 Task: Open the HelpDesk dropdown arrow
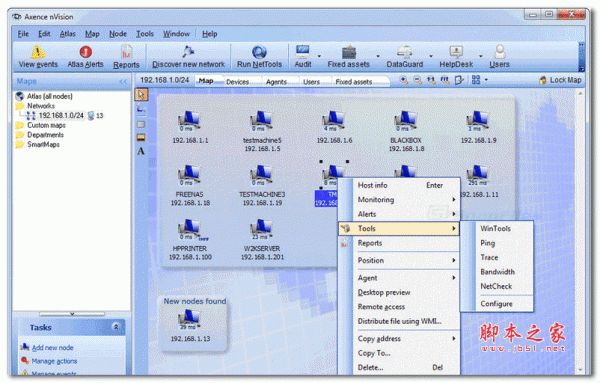[x=480, y=56]
